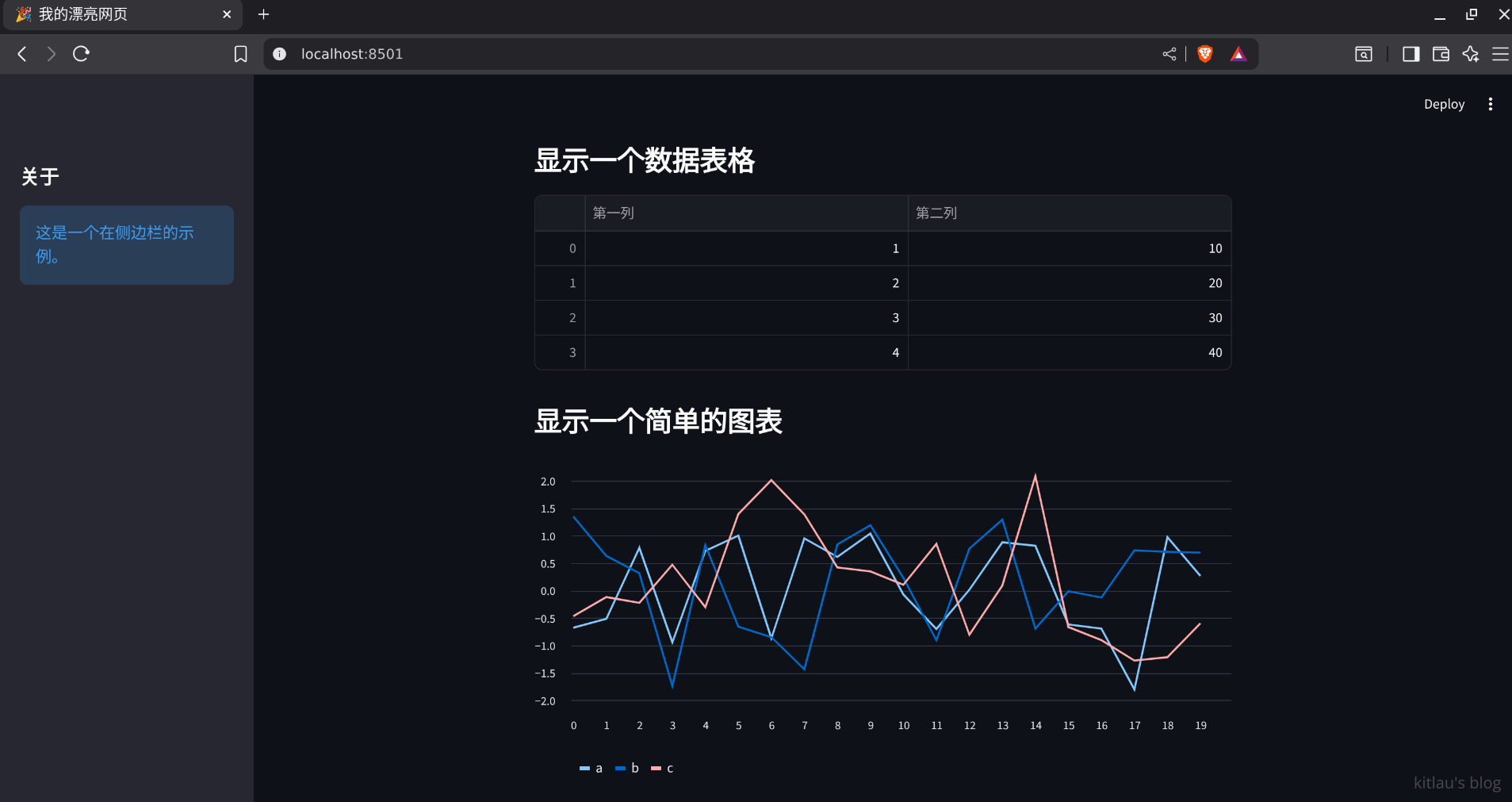
Task: Toggle series c in chart legend
Action: point(662,768)
